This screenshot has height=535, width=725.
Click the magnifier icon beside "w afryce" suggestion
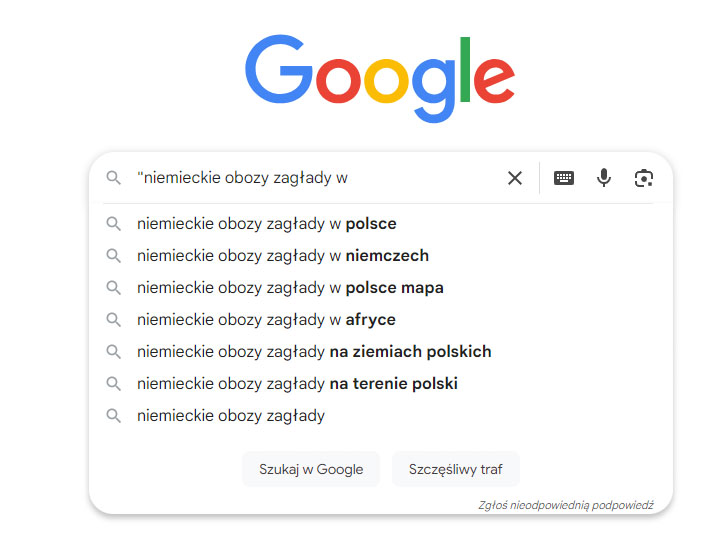coord(114,319)
